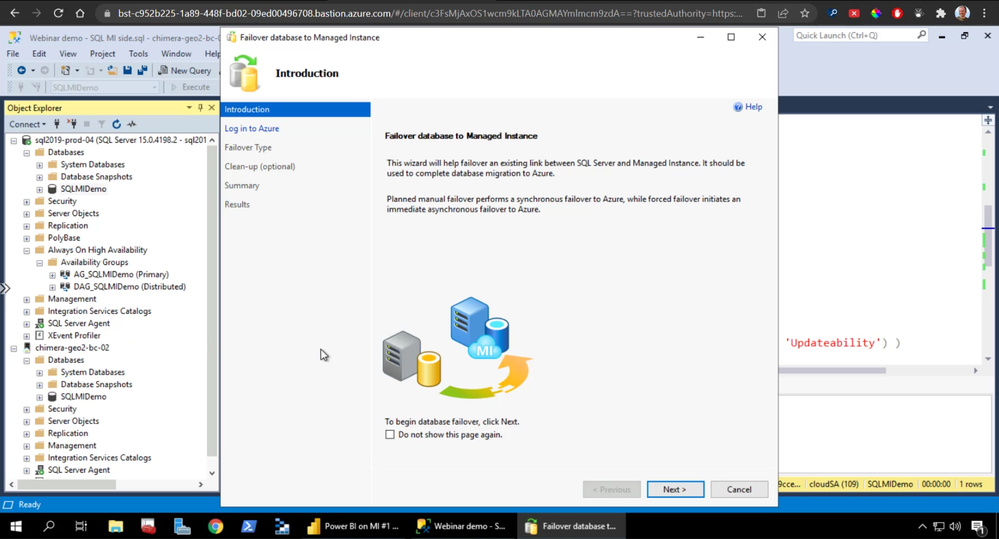The image size is (999, 539).
Task: Expand DAG_SQLMIDemo (Distributed) node
Action: coord(52,287)
